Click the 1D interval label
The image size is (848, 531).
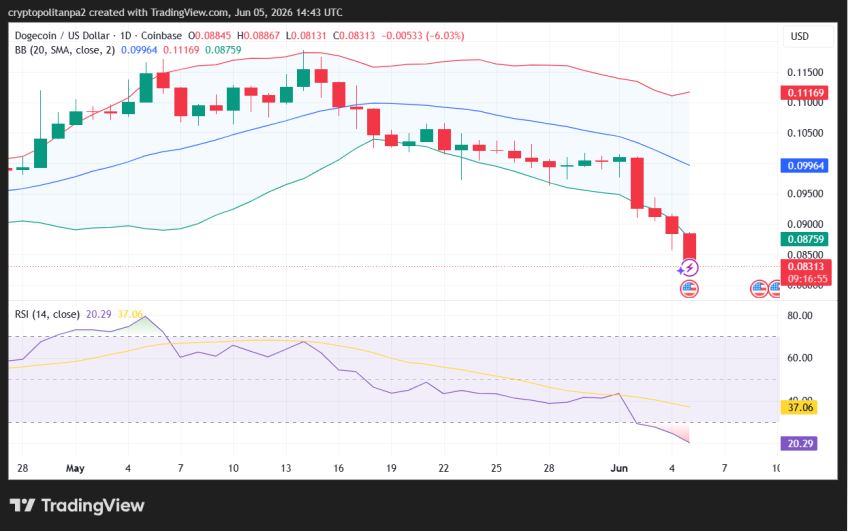[125, 36]
